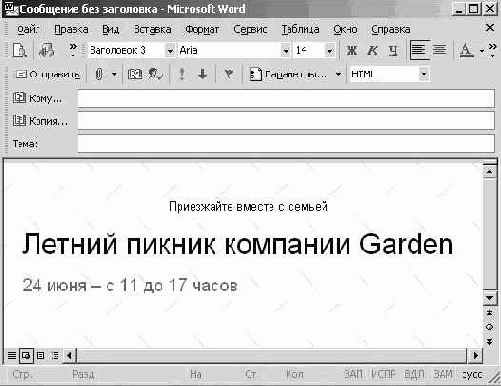The height and width of the screenshot is (386, 501).
Task: Click line 24 июня – с 11 до 17 часов
Action: [x=130, y=285]
